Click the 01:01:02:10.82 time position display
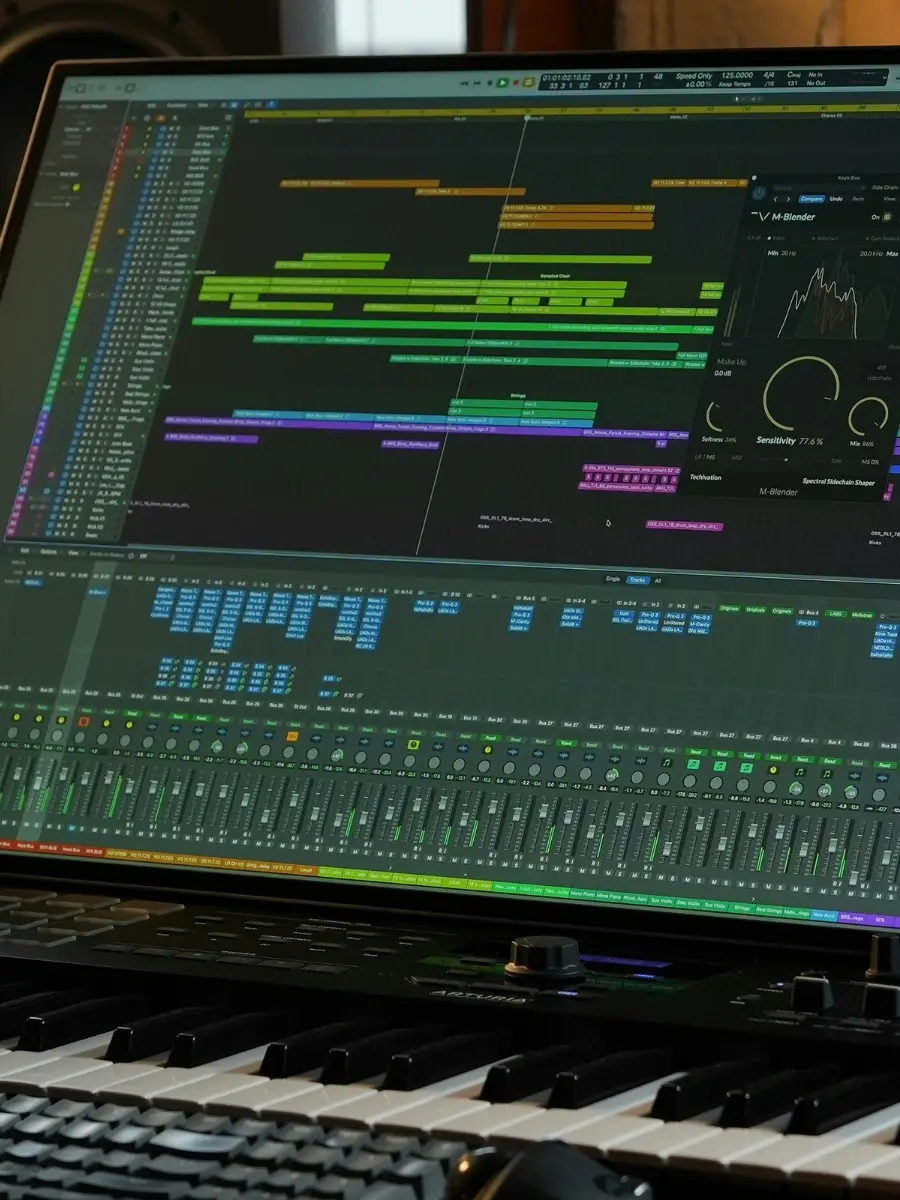The width and height of the screenshot is (900, 1200). (567, 76)
